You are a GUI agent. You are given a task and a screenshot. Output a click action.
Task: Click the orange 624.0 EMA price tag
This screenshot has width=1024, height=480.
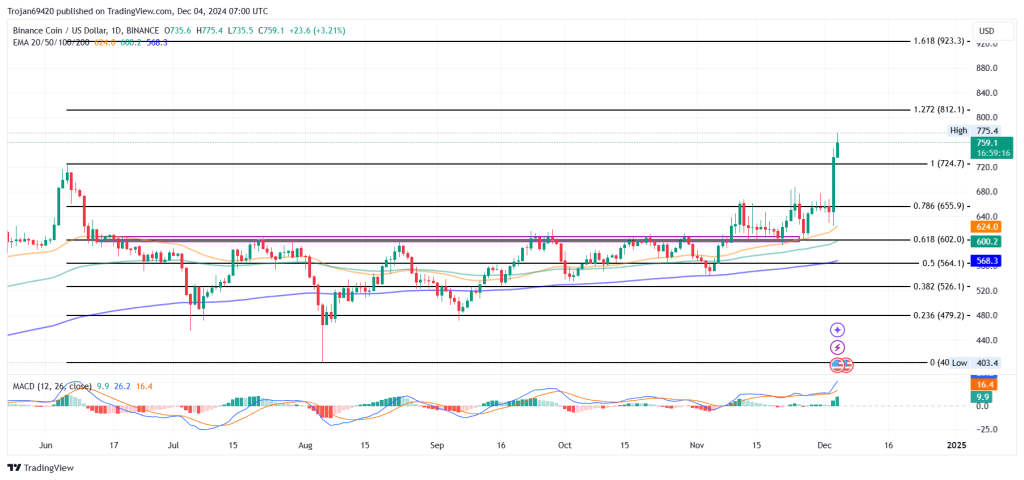click(986, 227)
